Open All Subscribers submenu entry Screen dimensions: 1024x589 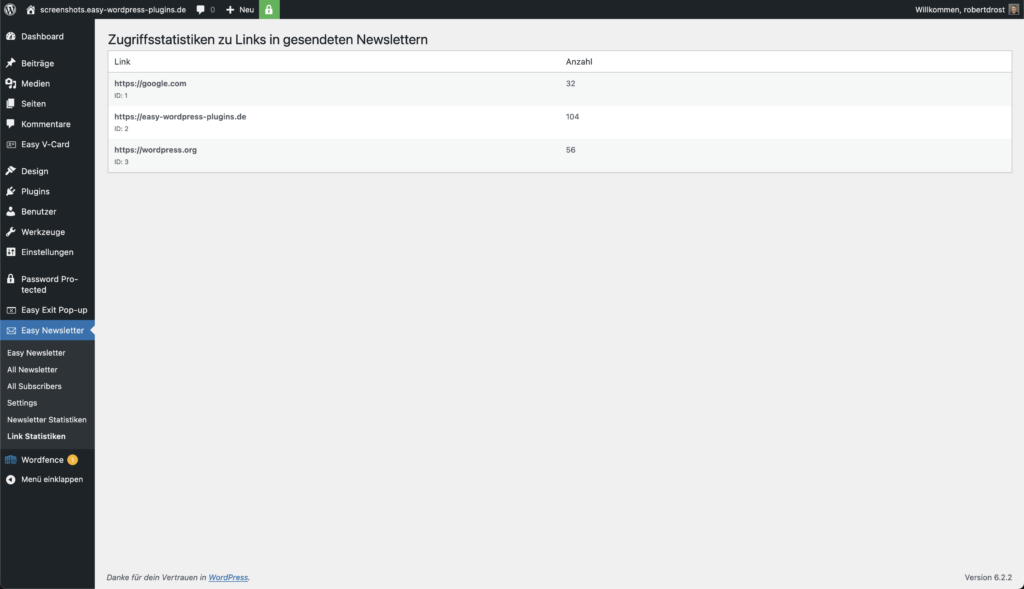34,387
